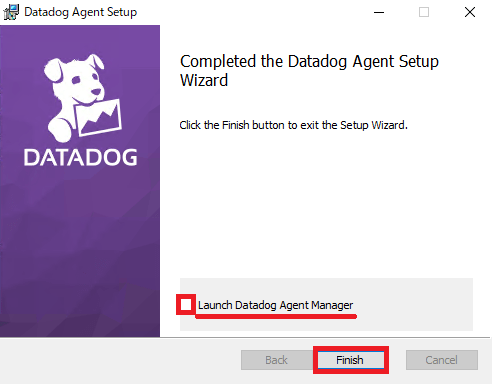Screen dimensions: 492x384
Task: Minimize the Datadog Agent Setup window
Action: coord(379,12)
